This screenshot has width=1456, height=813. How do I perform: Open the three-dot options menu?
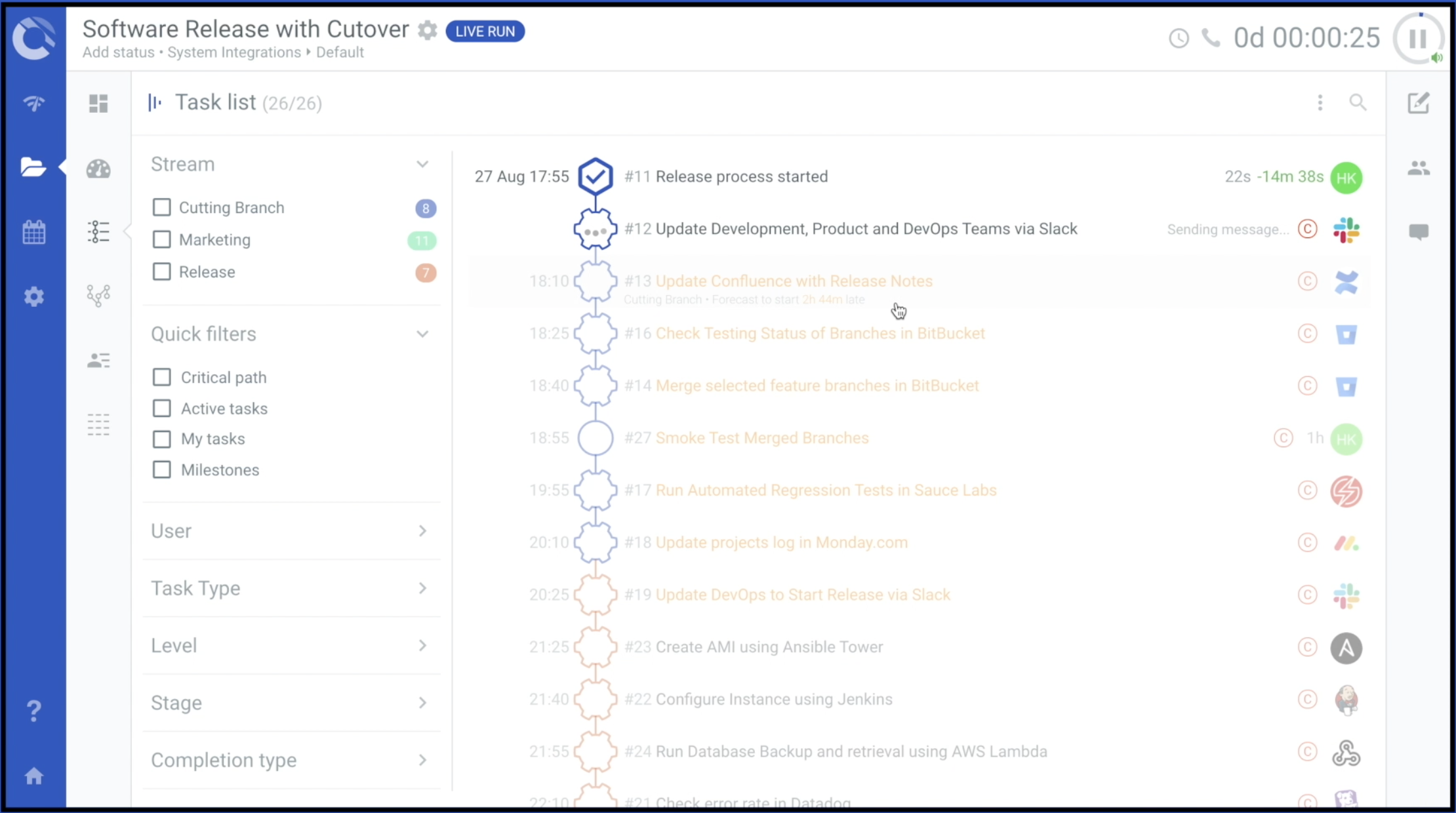coord(1320,102)
